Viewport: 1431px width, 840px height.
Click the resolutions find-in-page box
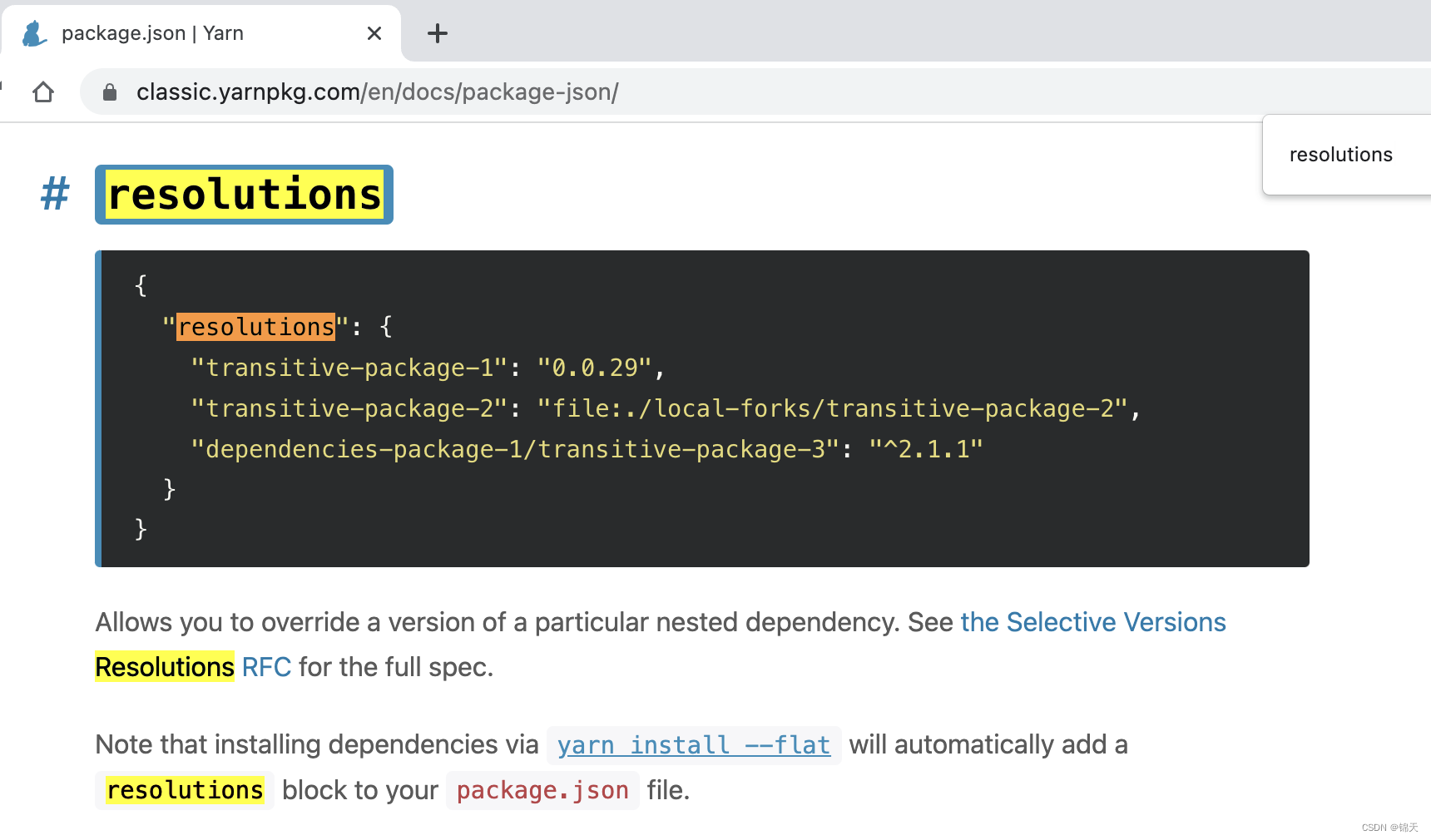pyautogui.click(x=1346, y=155)
